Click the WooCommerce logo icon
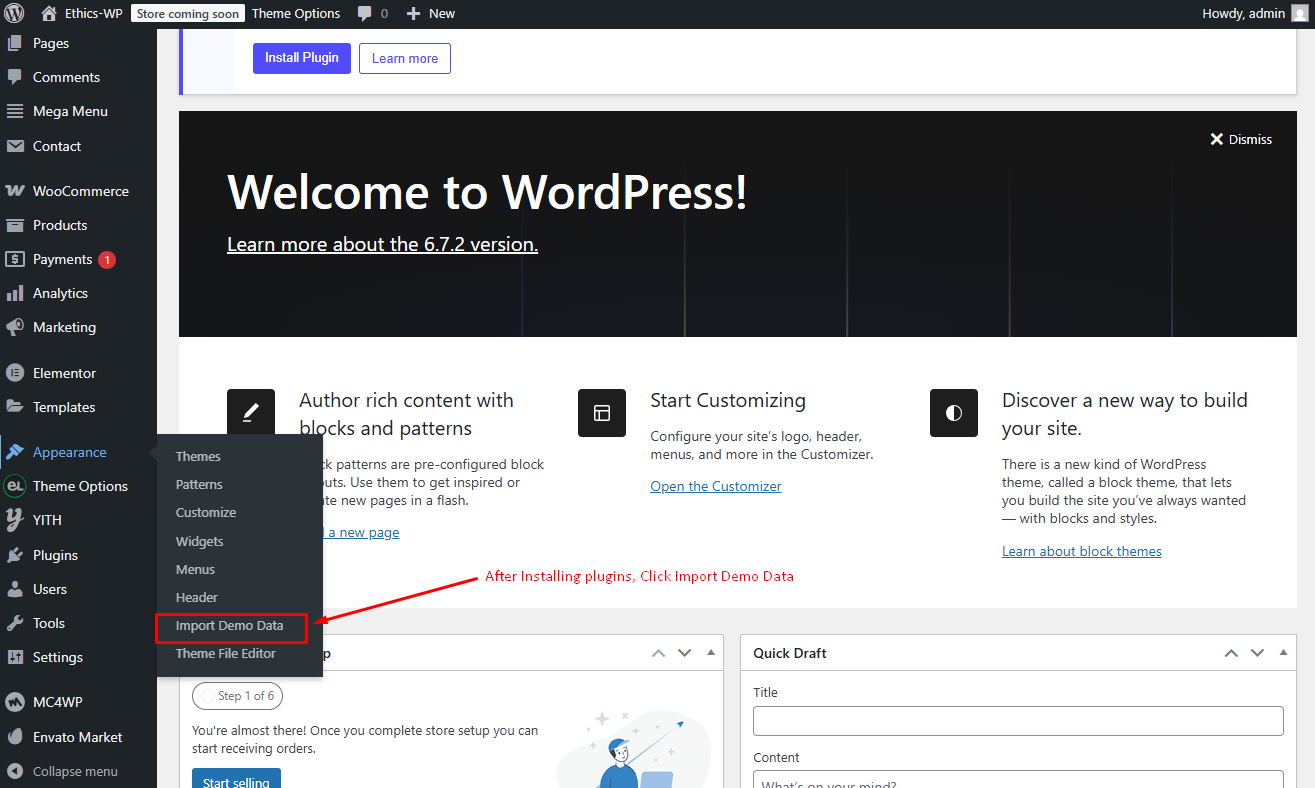This screenshot has height=788, width=1315. (15, 191)
